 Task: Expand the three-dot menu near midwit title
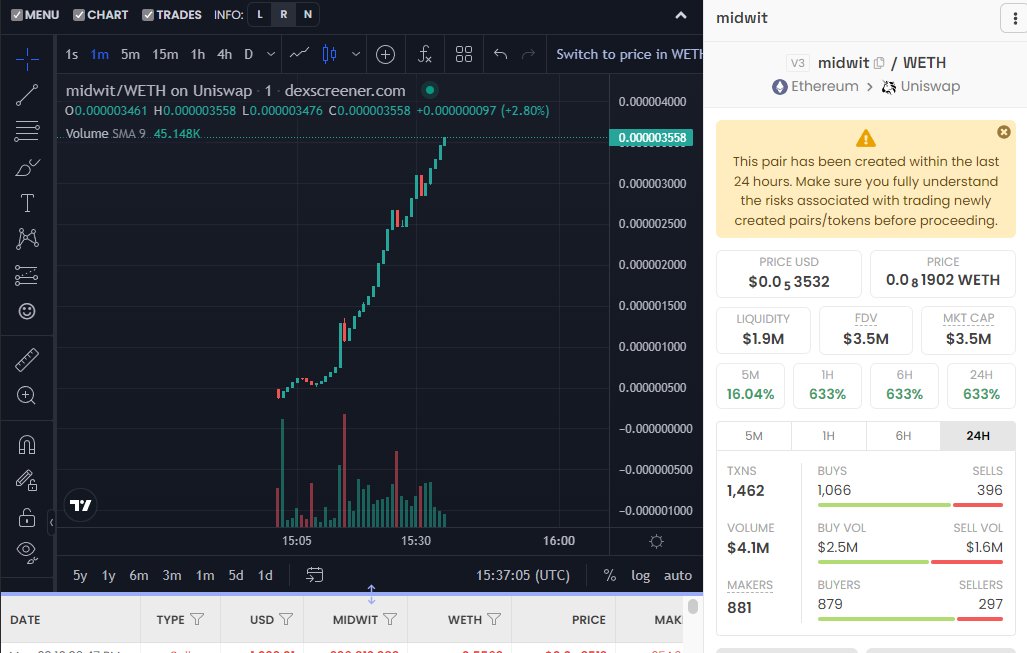[x=1015, y=18]
